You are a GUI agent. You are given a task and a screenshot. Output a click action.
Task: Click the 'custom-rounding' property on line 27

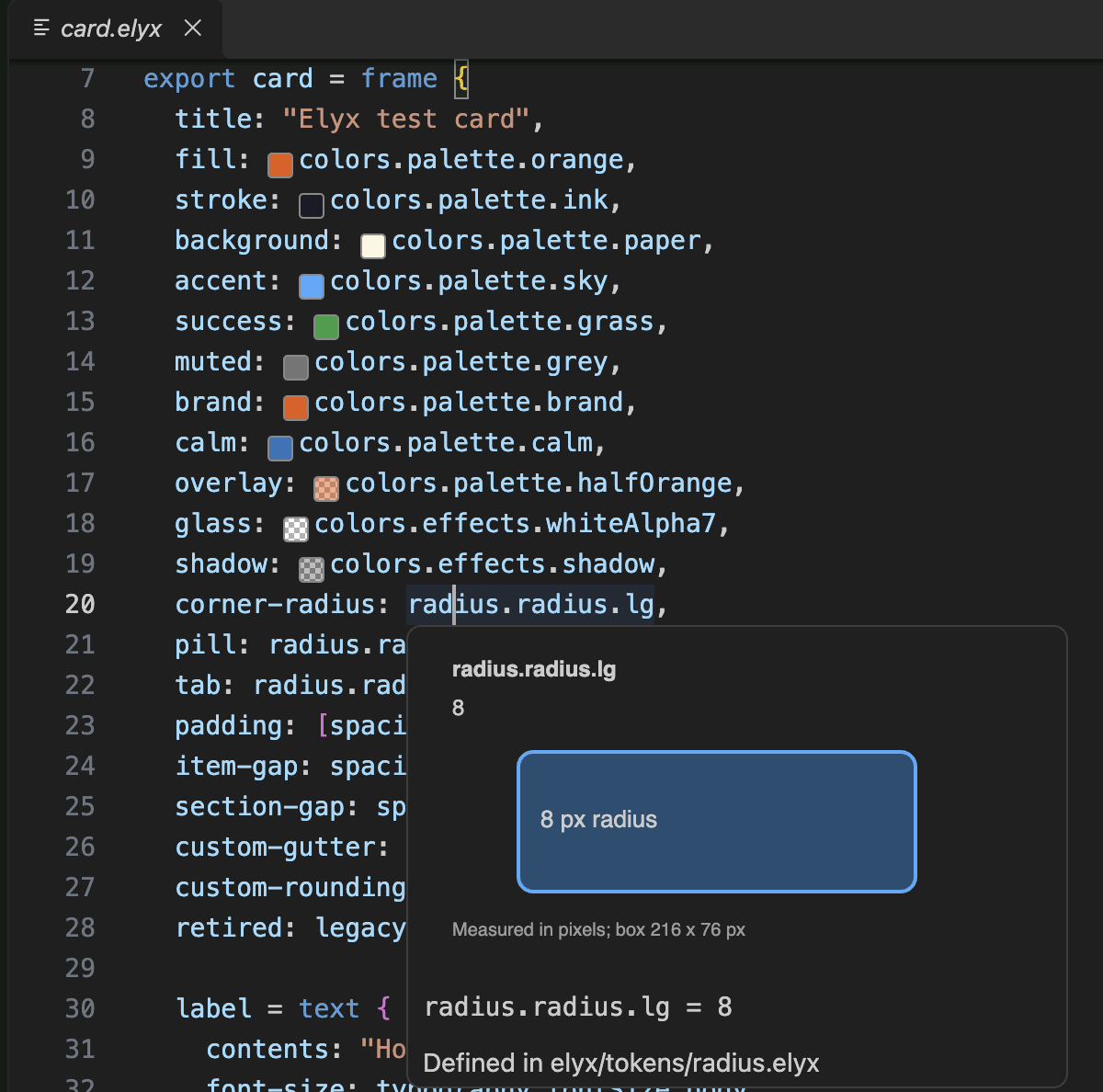[x=290, y=887]
